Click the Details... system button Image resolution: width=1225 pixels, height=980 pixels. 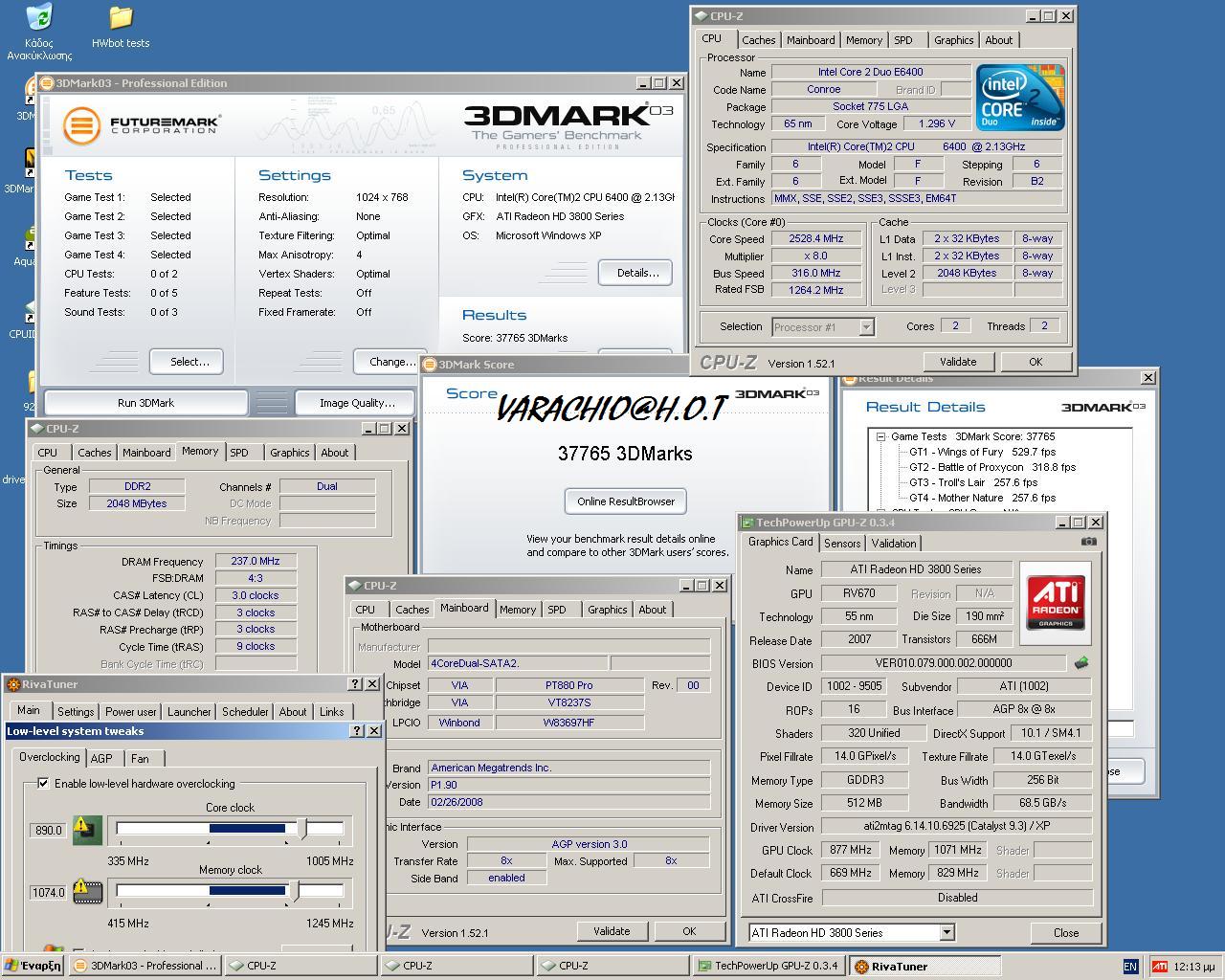637,273
